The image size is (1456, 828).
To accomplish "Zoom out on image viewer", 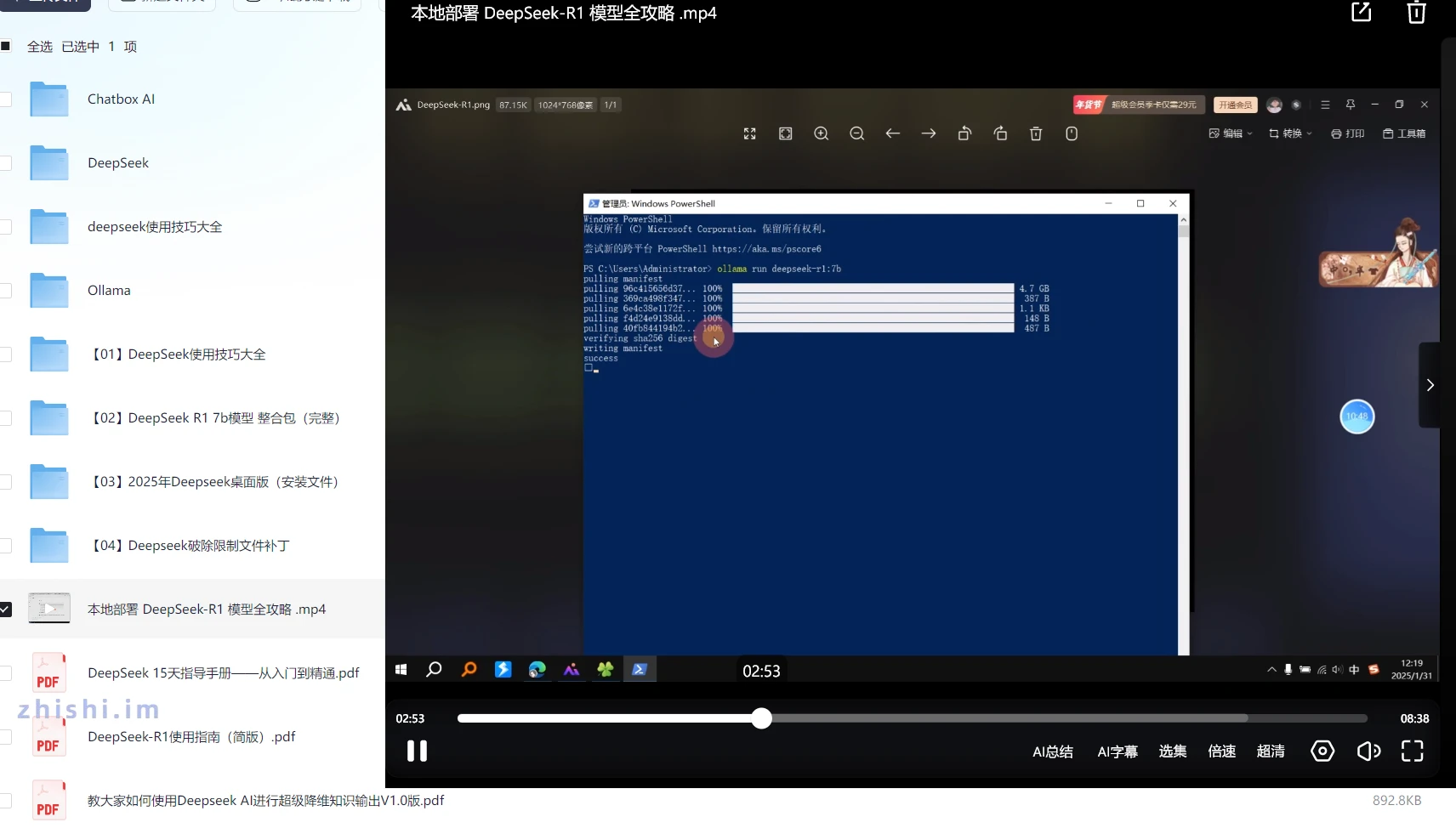I will pos(856,133).
